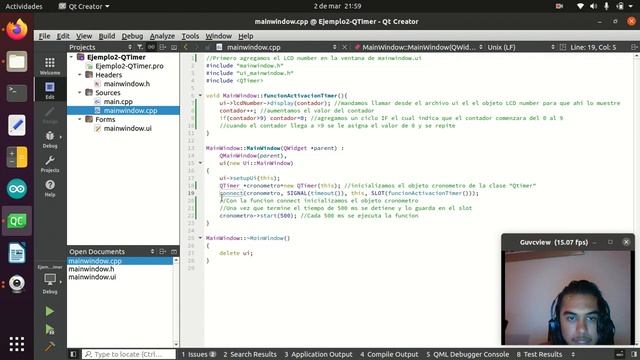Toggle the right sidebar button in status bar

634,354
